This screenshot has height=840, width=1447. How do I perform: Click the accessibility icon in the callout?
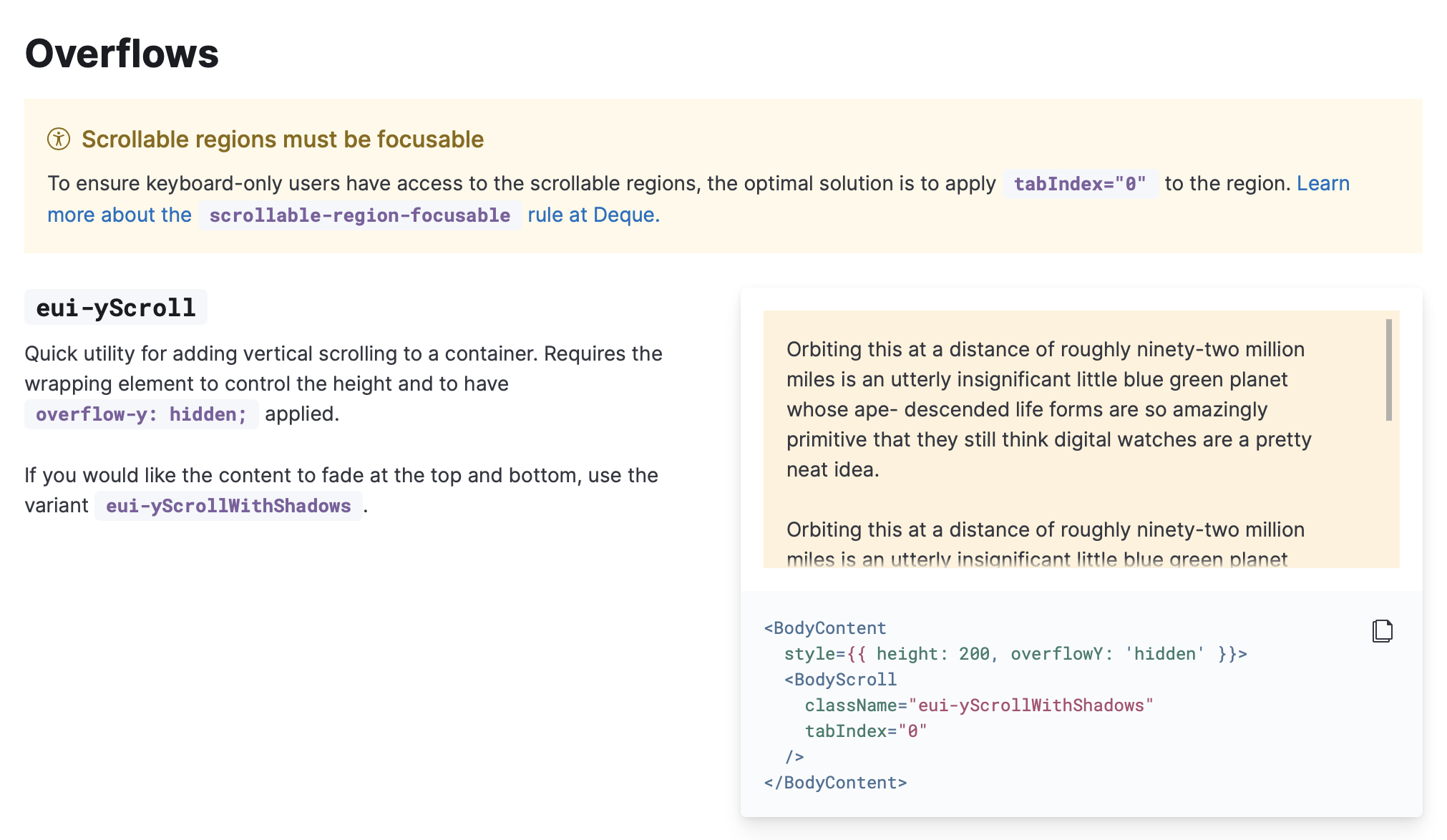click(x=58, y=139)
